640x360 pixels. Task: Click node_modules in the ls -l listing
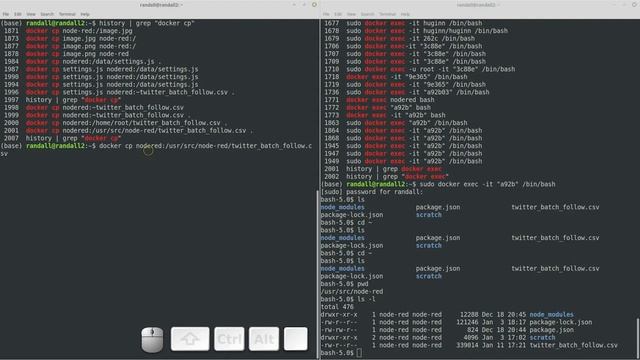tap(551, 315)
